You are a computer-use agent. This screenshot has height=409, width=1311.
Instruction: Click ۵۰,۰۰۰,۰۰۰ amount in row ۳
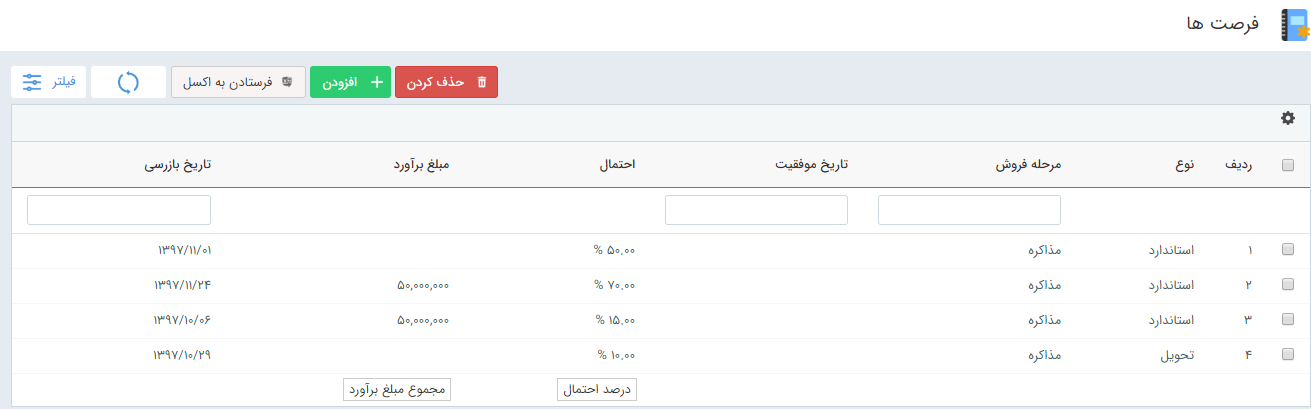423,320
